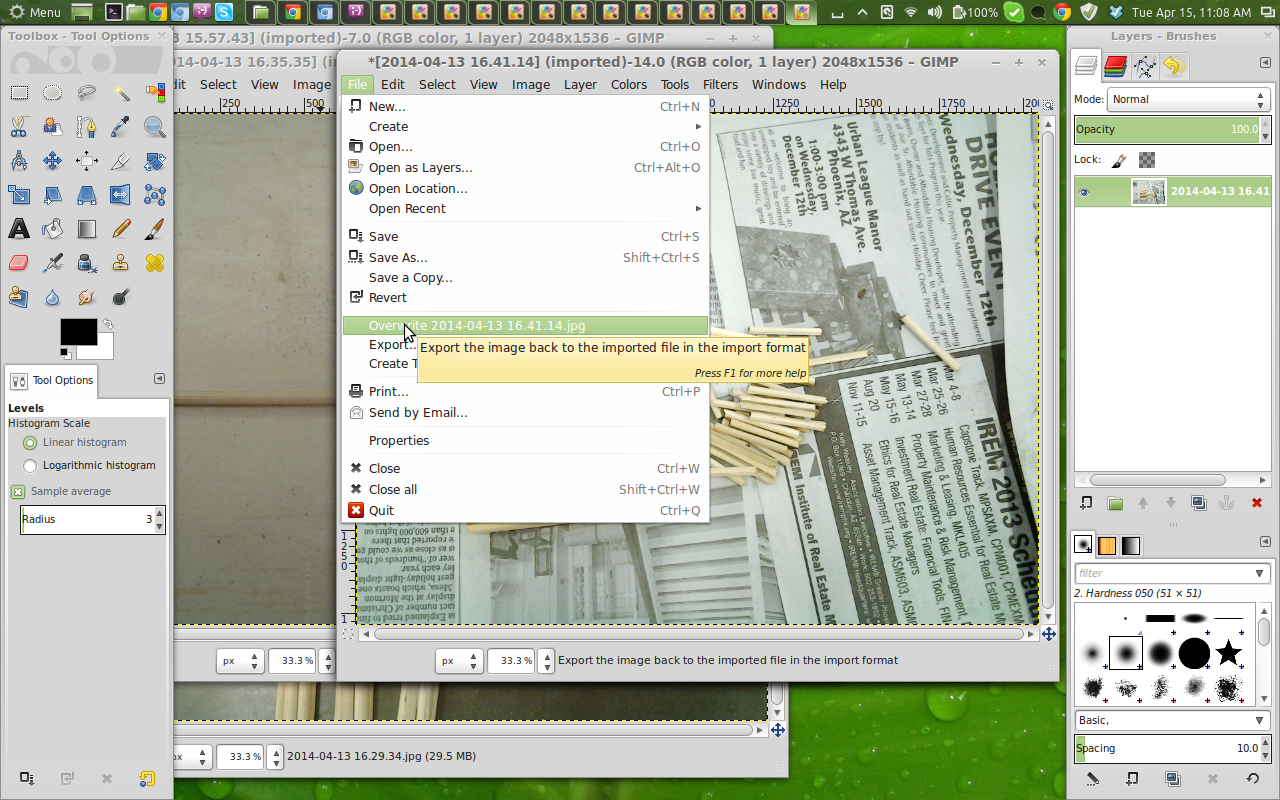Click the black foreground color swatch

click(x=78, y=331)
